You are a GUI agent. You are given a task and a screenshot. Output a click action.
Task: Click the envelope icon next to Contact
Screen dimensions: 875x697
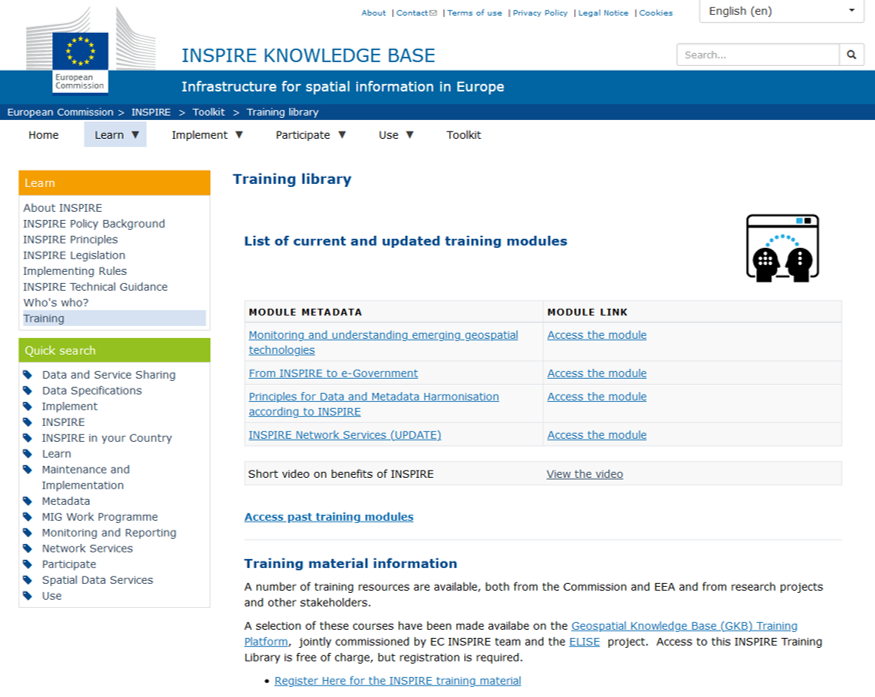(433, 13)
